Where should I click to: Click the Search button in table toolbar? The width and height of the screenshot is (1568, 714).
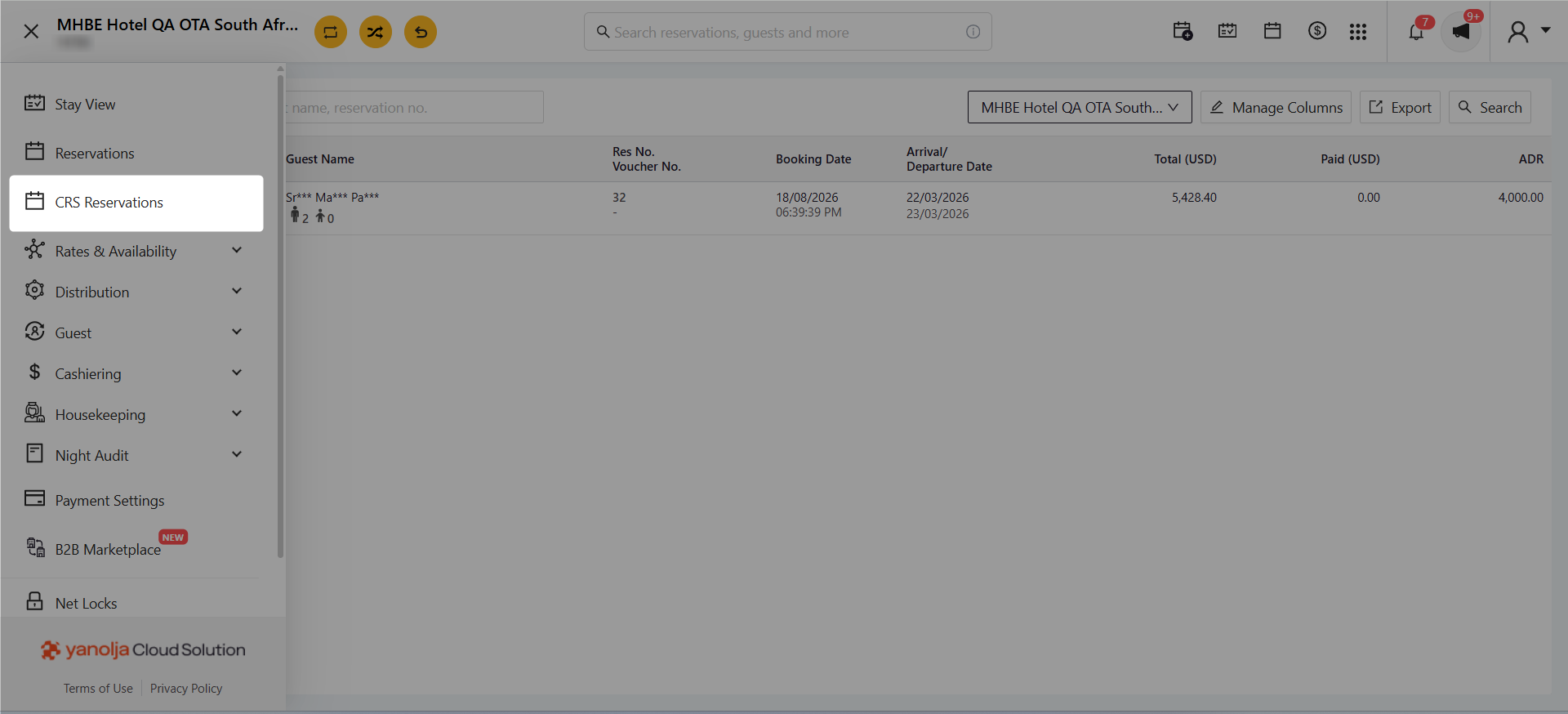pos(1490,107)
